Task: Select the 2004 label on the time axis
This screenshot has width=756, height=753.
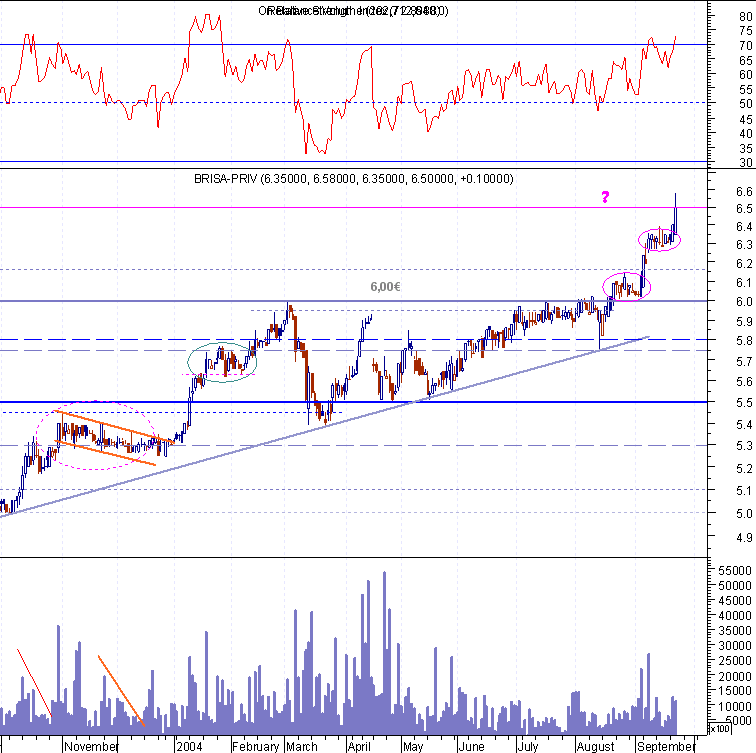Action: coord(189,746)
